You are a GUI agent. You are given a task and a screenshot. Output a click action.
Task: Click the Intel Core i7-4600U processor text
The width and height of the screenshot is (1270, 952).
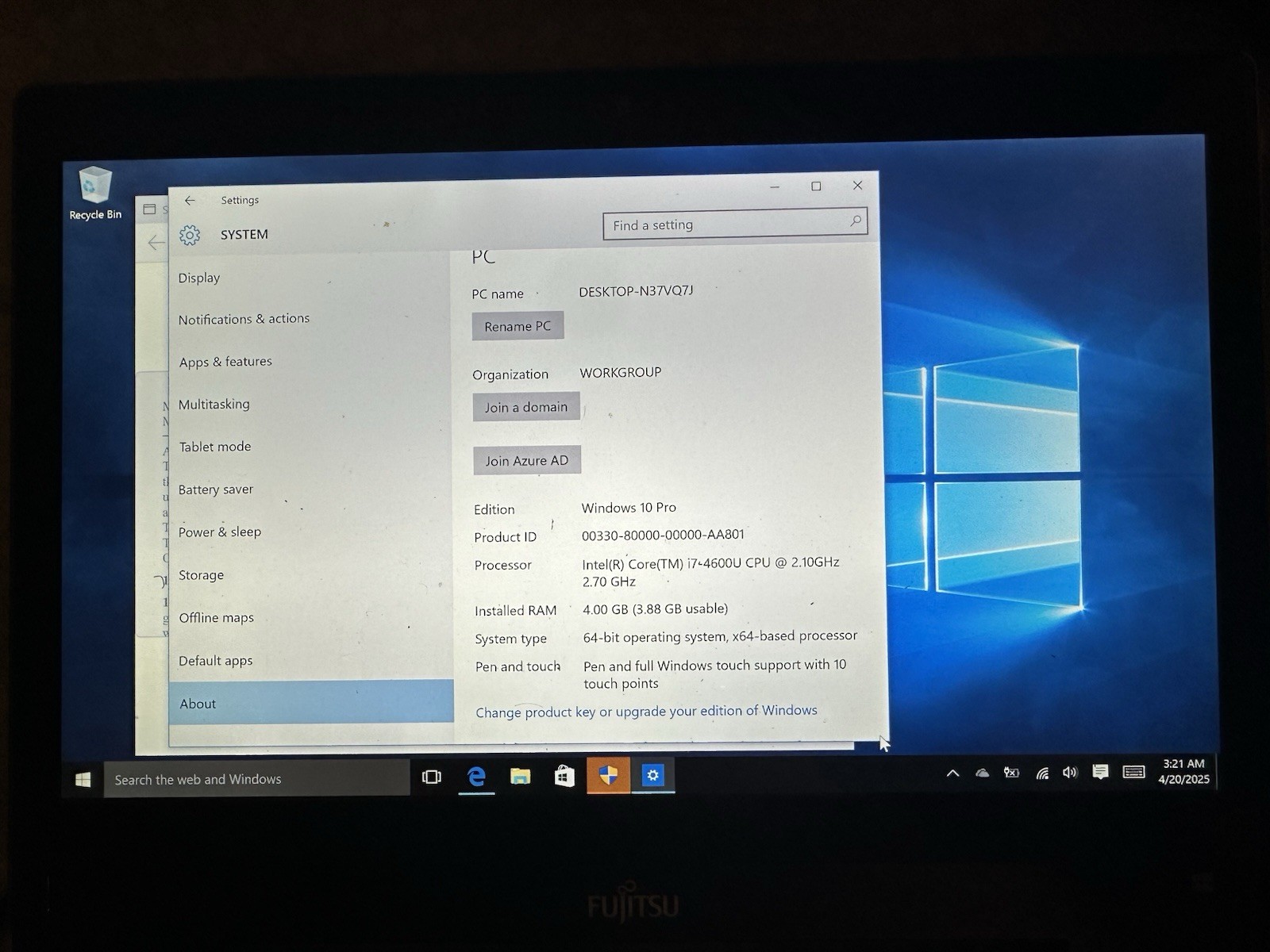coord(710,571)
